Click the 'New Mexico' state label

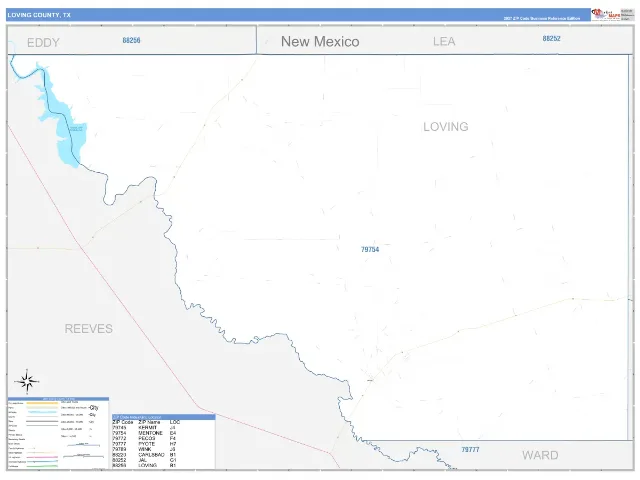coord(320,41)
